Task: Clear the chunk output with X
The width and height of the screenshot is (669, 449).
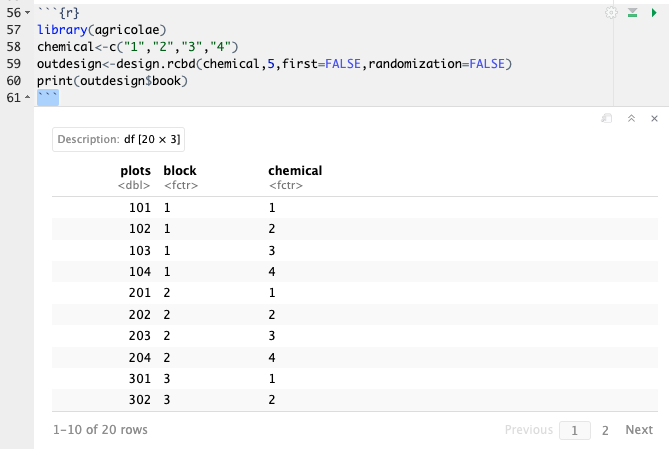Action: (x=654, y=118)
